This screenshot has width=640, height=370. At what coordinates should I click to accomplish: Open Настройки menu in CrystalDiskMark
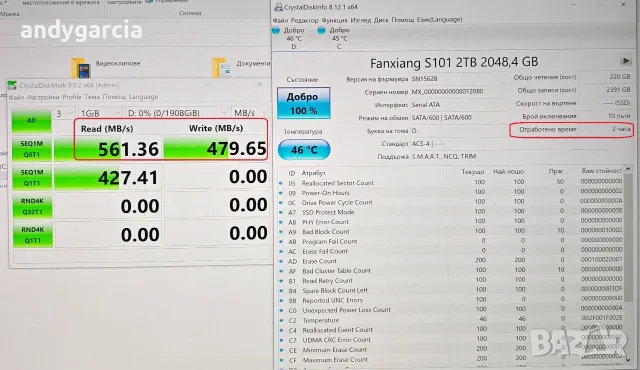click(43, 97)
